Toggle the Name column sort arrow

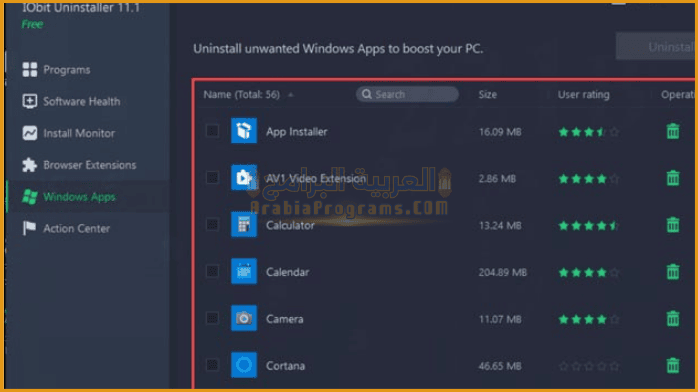pos(291,95)
